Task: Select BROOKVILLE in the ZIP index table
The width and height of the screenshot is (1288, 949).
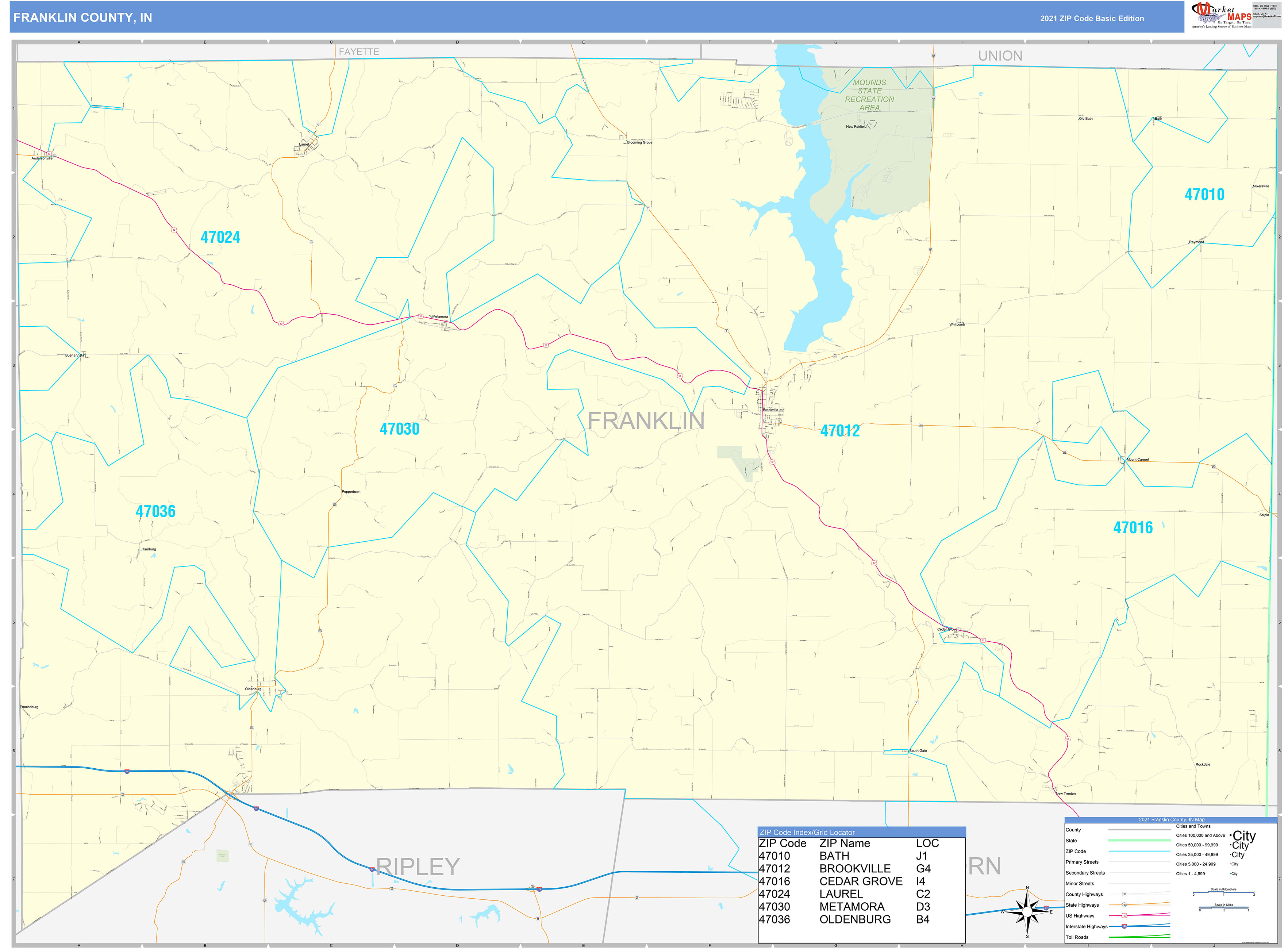Action: coord(855,869)
